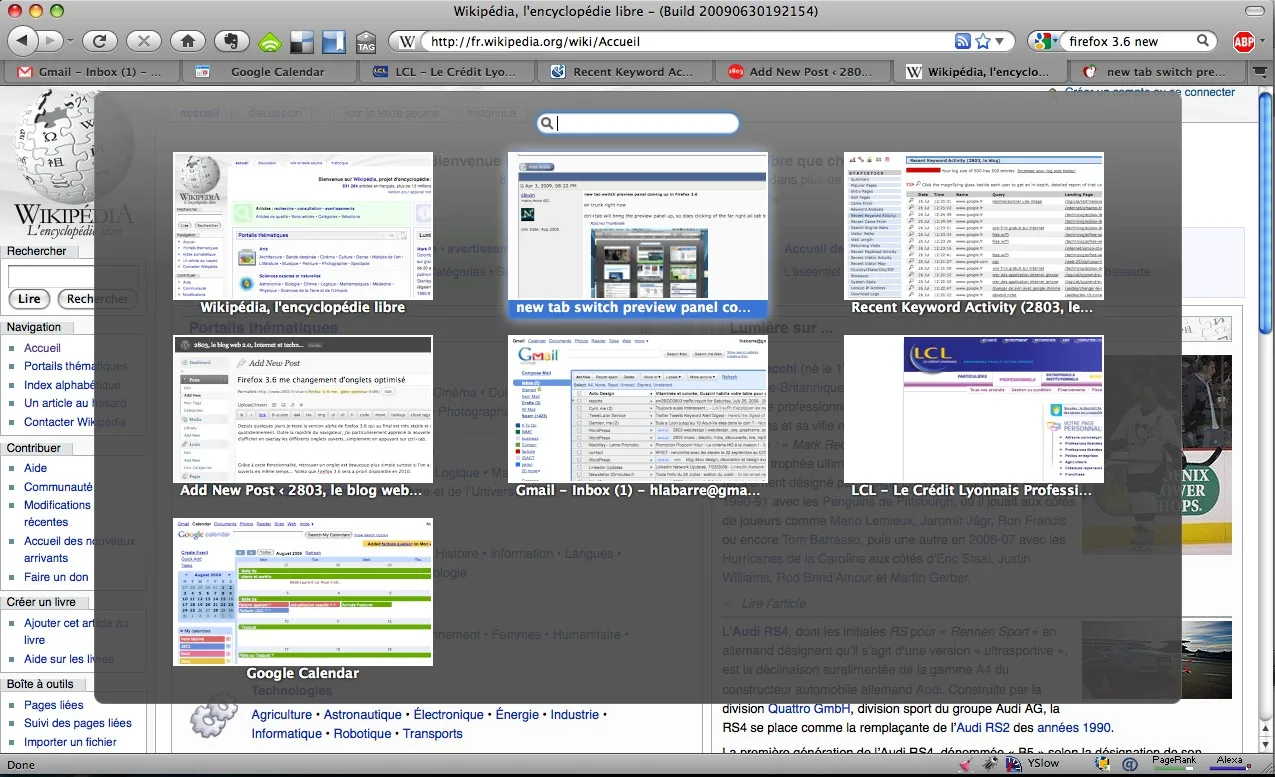This screenshot has height=777, width=1275.
Task: Select the Google Calendar preview thumbnail
Action: [303, 592]
